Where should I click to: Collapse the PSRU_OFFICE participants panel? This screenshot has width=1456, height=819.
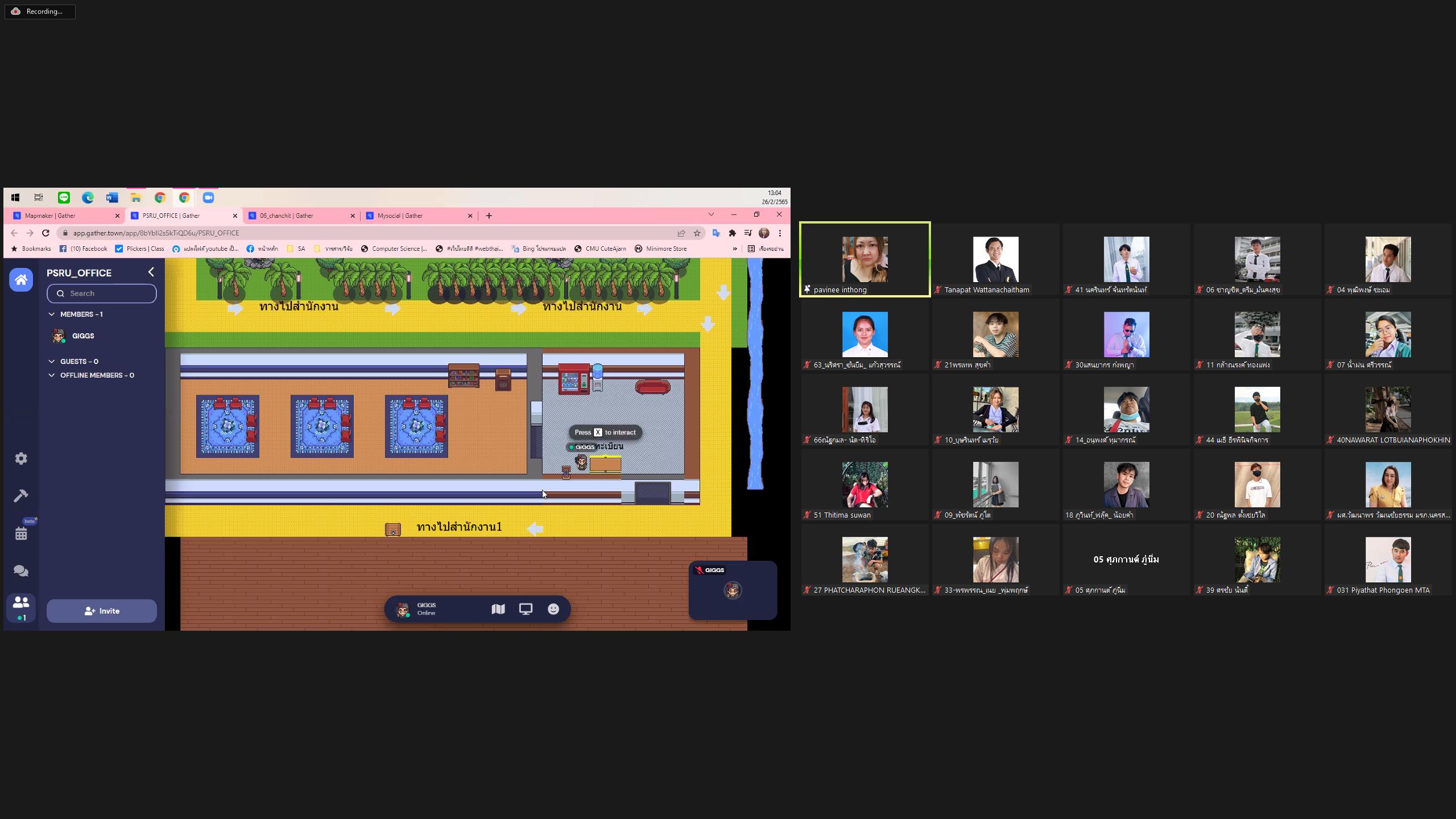pyautogui.click(x=151, y=272)
